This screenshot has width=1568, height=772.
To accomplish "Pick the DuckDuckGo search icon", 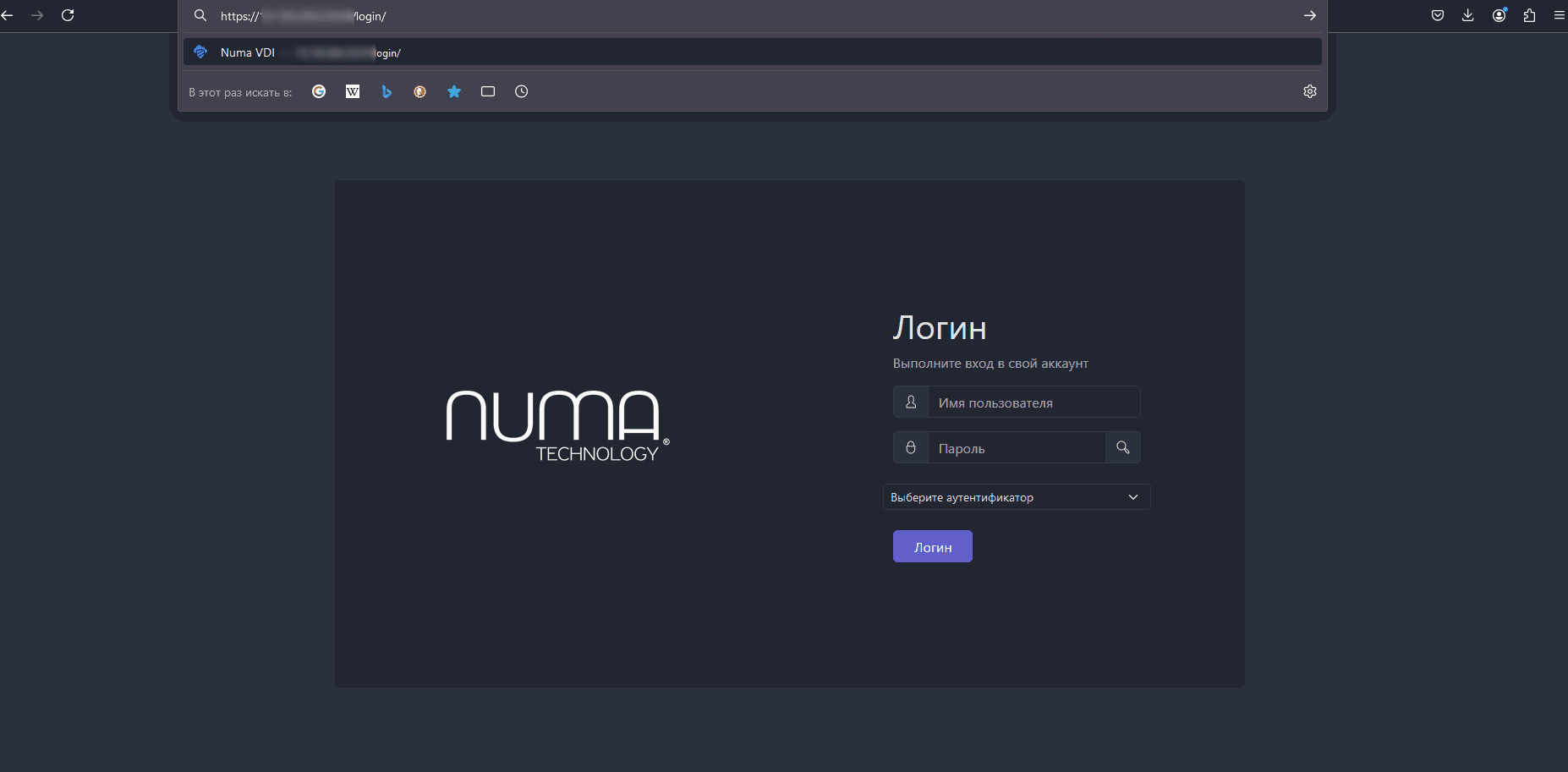I will coord(420,91).
